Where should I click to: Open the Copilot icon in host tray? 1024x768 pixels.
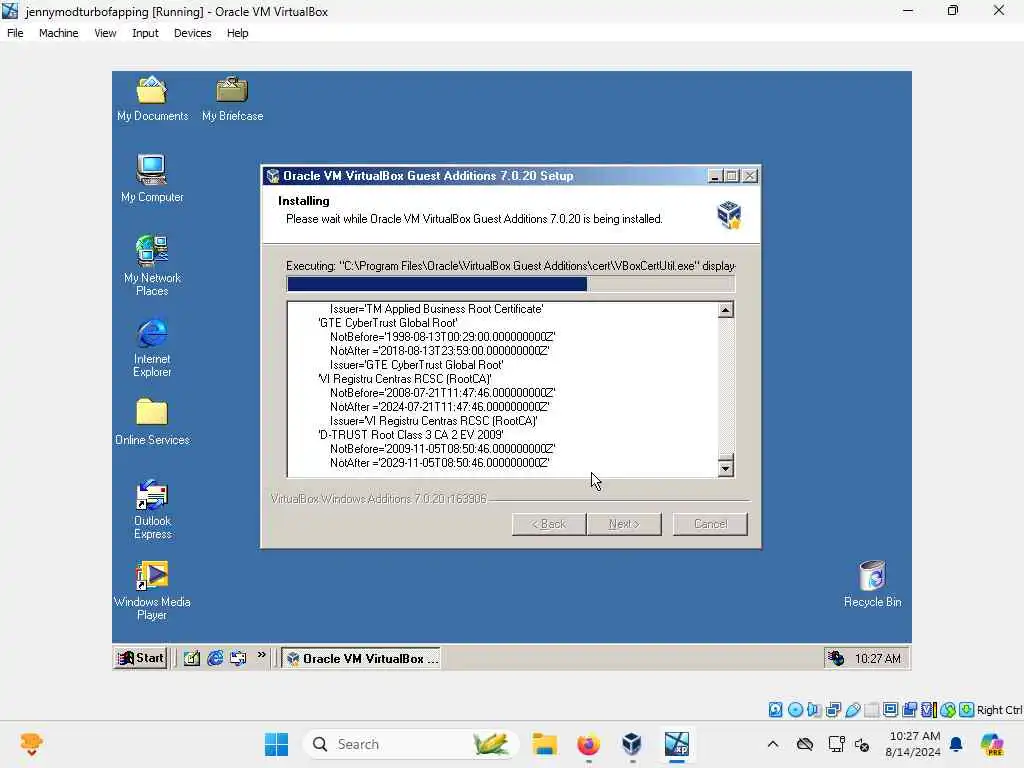tap(992, 744)
